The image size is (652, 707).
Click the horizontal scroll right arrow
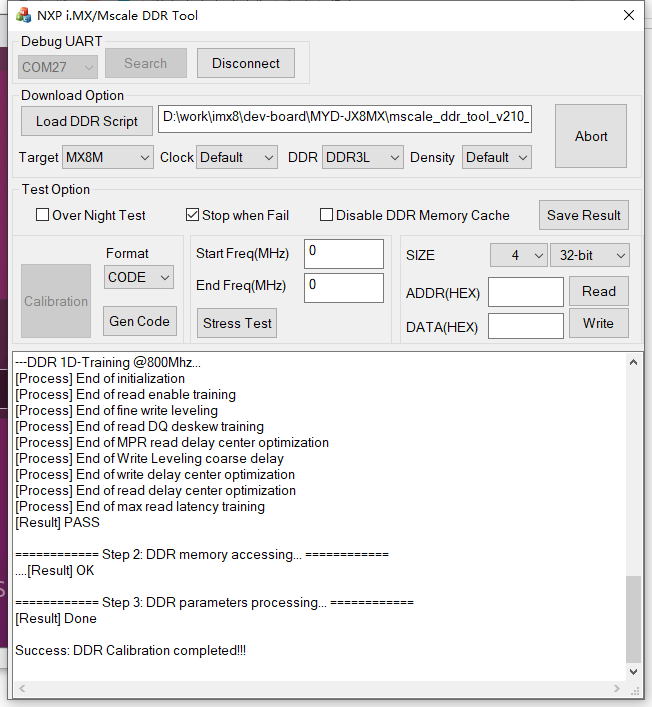point(617,689)
